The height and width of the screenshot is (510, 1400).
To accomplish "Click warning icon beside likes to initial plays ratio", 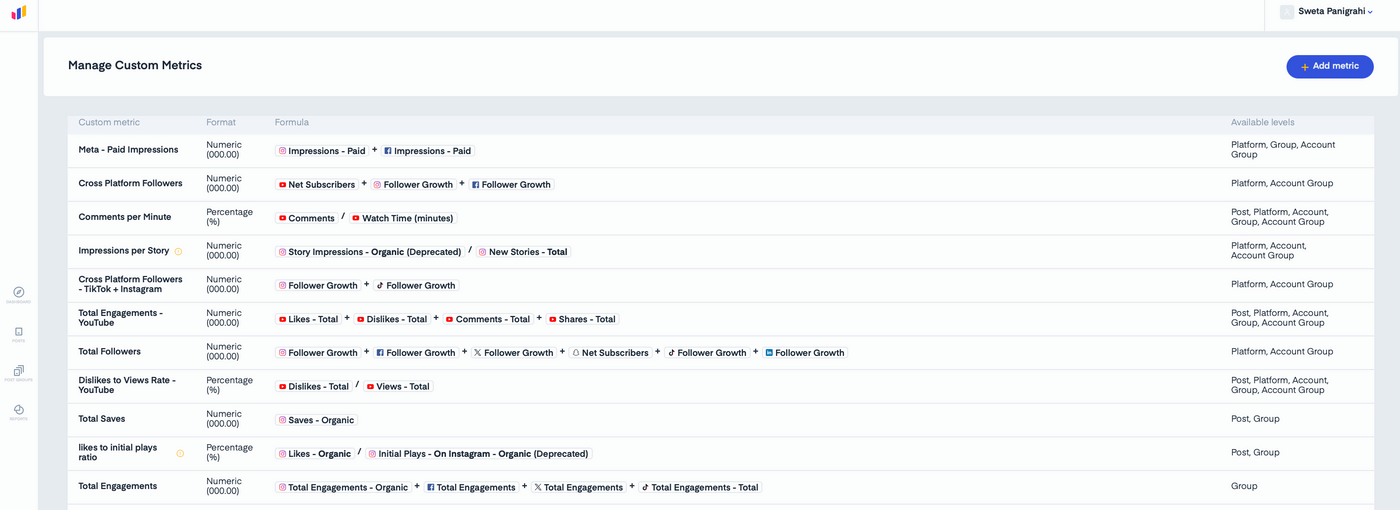I will pyautogui.click(x=180, y=453).
